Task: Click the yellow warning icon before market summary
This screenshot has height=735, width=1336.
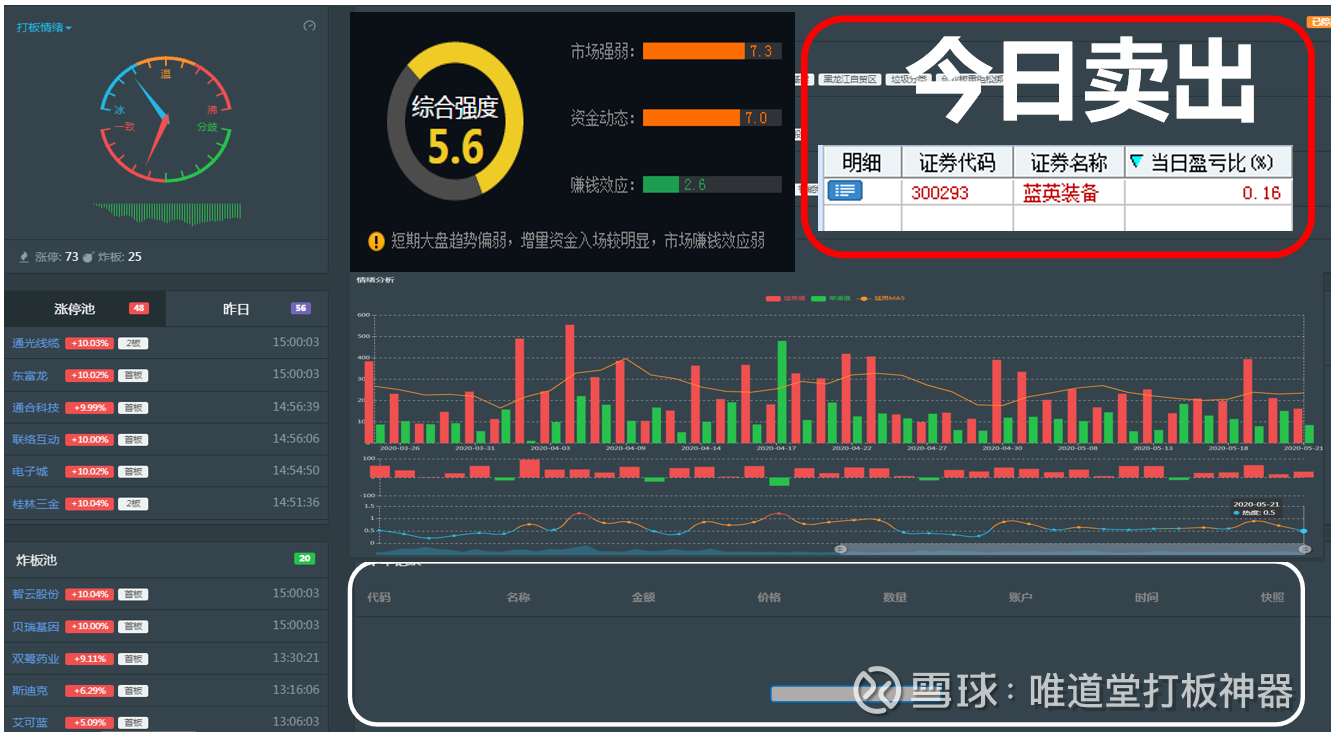Action: (x=376, y=241)
